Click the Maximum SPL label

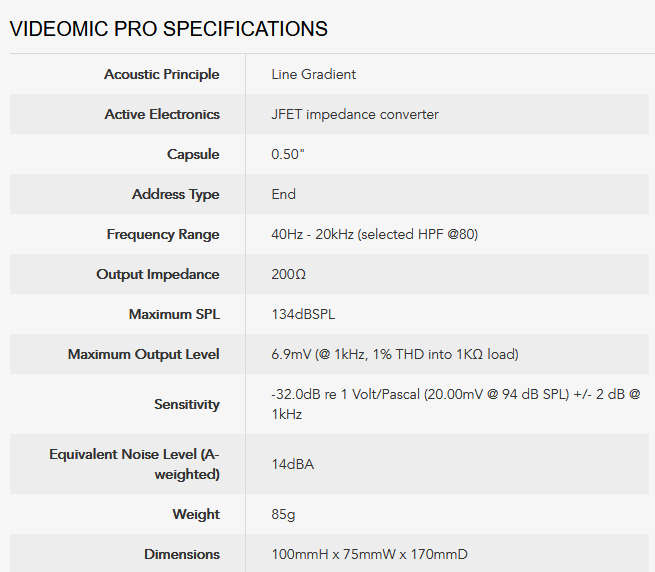point(174,314)
